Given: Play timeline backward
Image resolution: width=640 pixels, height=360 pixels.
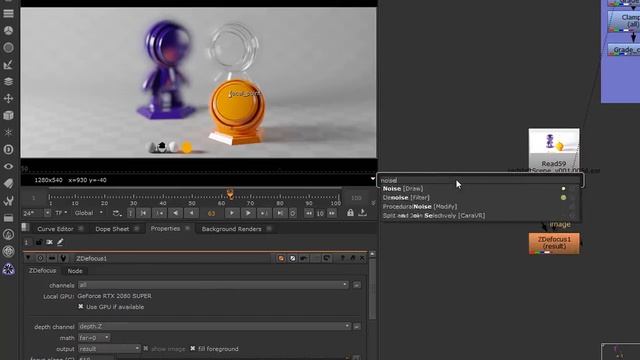Looking at the screenshot, I should (176, 213).
